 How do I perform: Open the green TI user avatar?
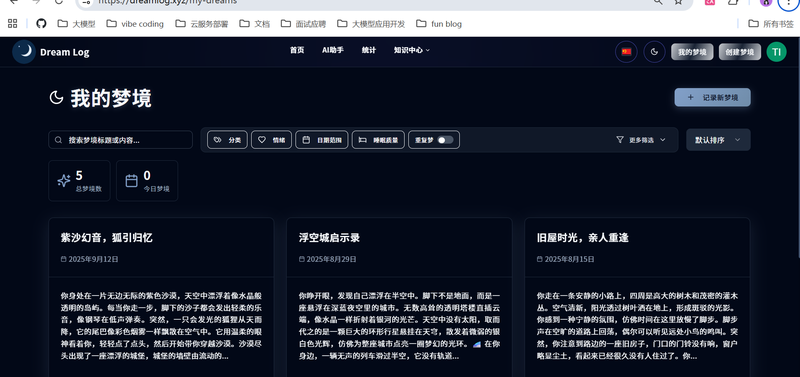777,52
